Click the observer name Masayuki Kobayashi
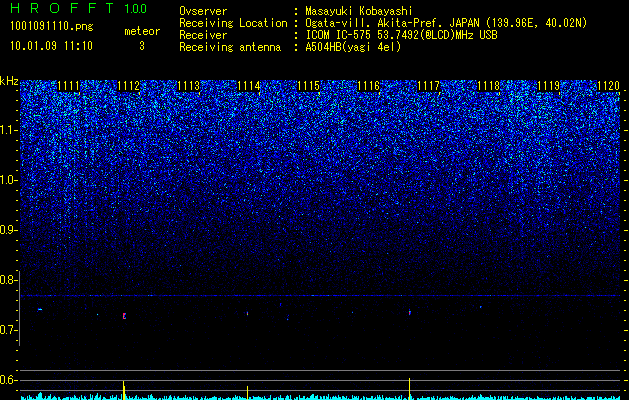Screen dimensions: 629x400 [x=359, y=12]
